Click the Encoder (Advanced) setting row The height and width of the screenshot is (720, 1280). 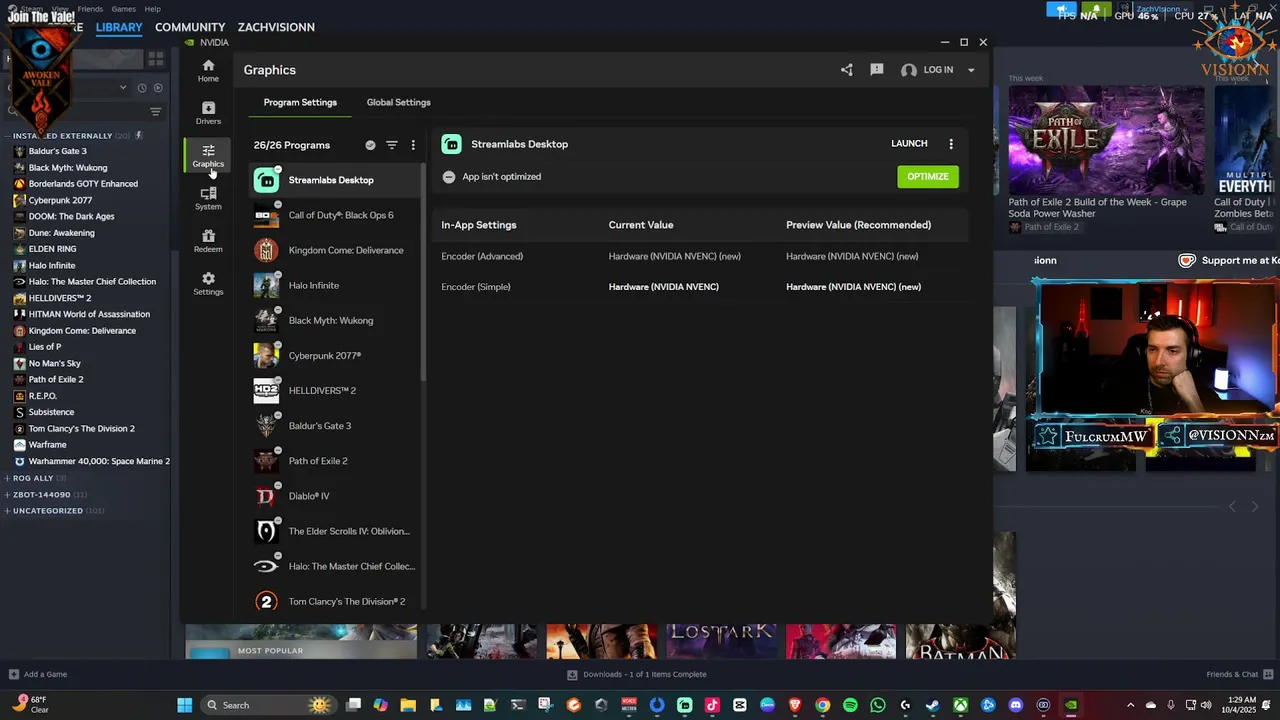(x=700, y=256)
